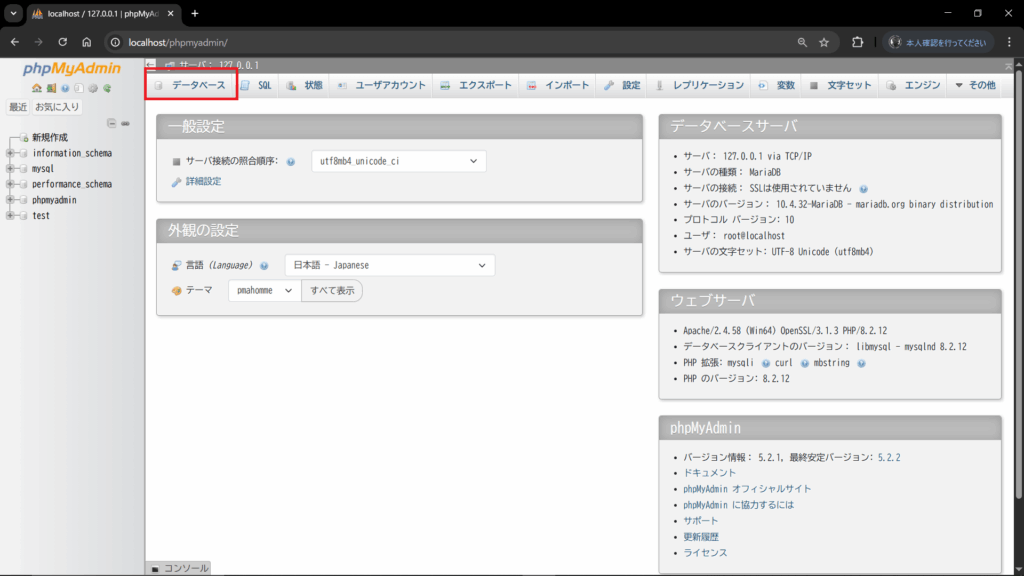Click the browser back arrow
The height and width of the screenshot is (576, 1024).
click(x=14, y=42)
